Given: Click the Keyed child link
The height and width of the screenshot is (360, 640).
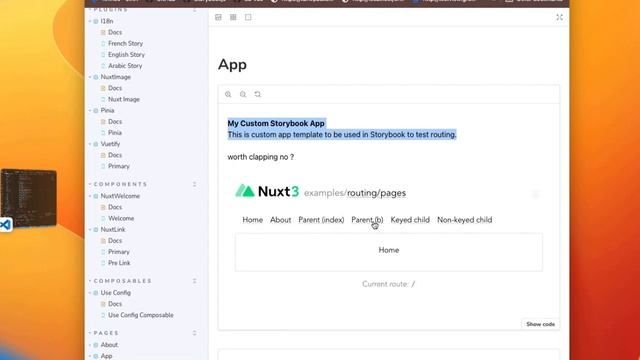Looking at the screenshot, I should (410, 220).
